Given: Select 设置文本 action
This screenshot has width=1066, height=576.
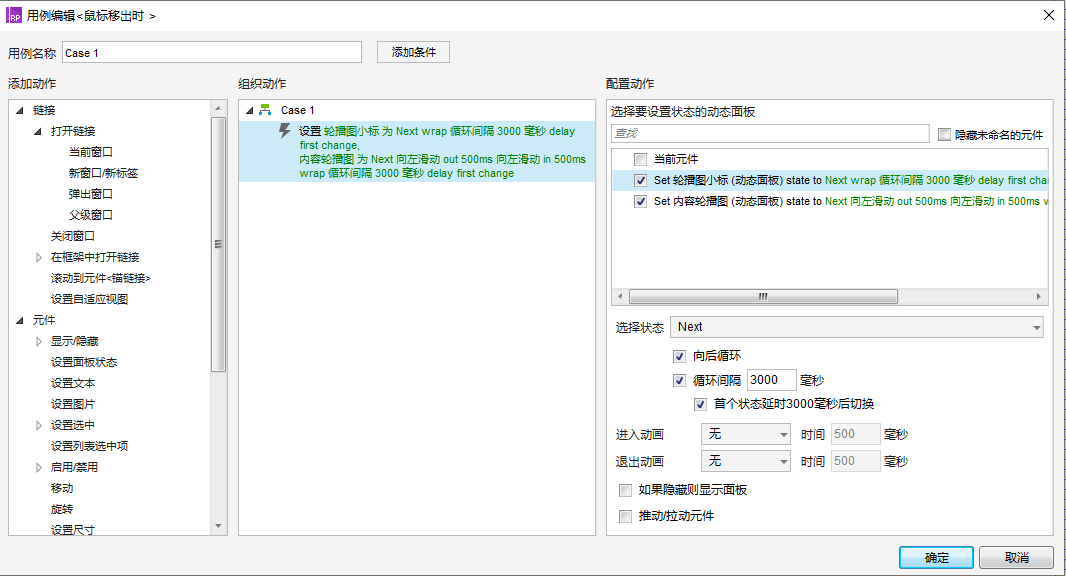Looking at the screenshot, I should coord(73,384).
